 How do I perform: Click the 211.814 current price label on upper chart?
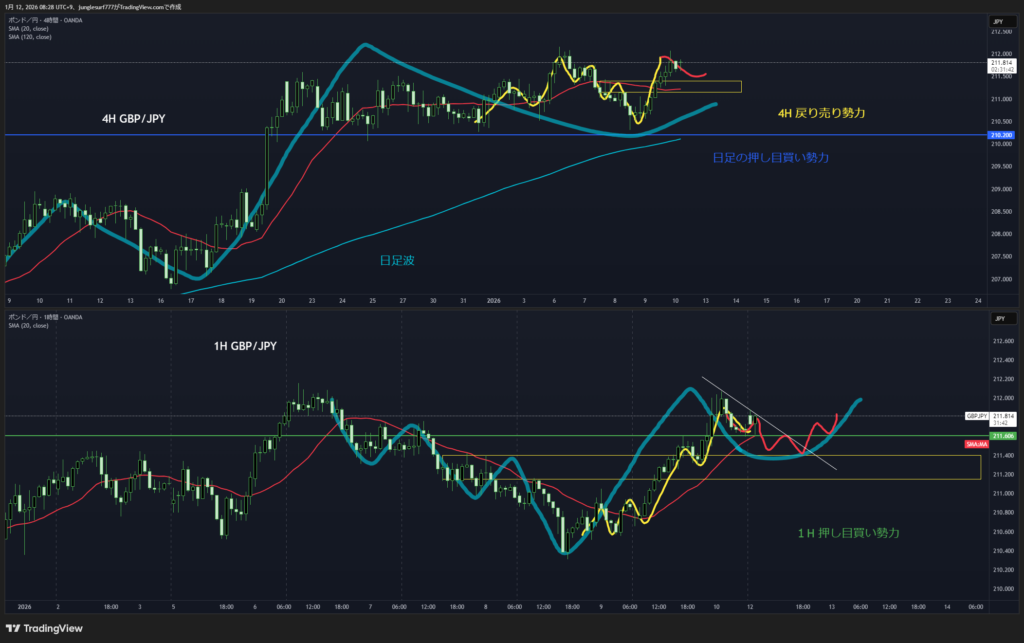1000,62
